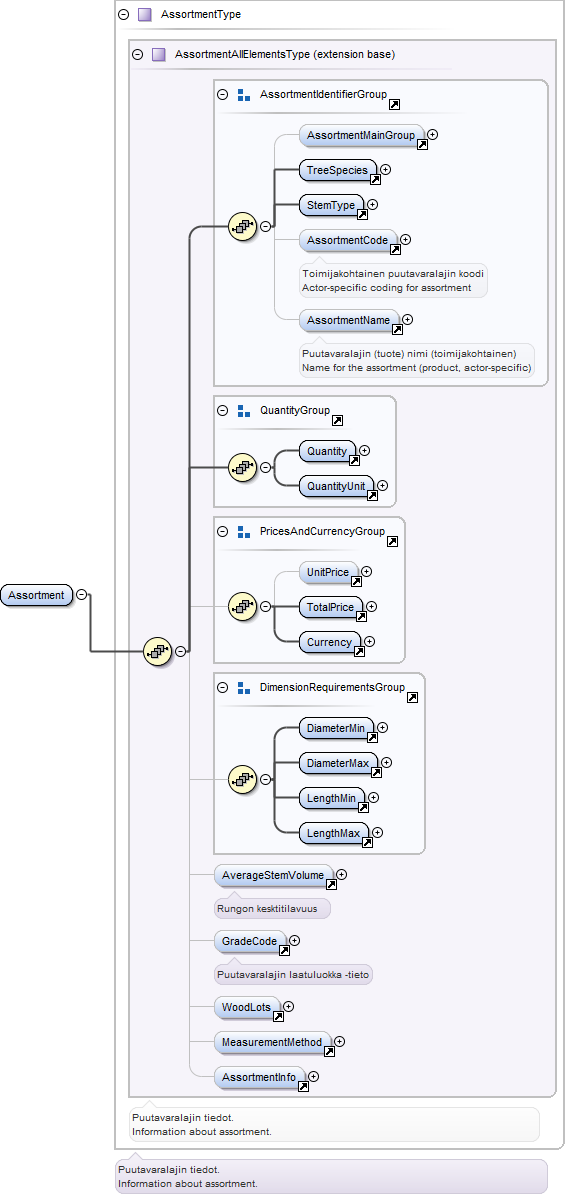This screenshot has height=1197, width=566.
Task: Click the QuantityGroup sequence compositor icon
Action: point(243,467)
